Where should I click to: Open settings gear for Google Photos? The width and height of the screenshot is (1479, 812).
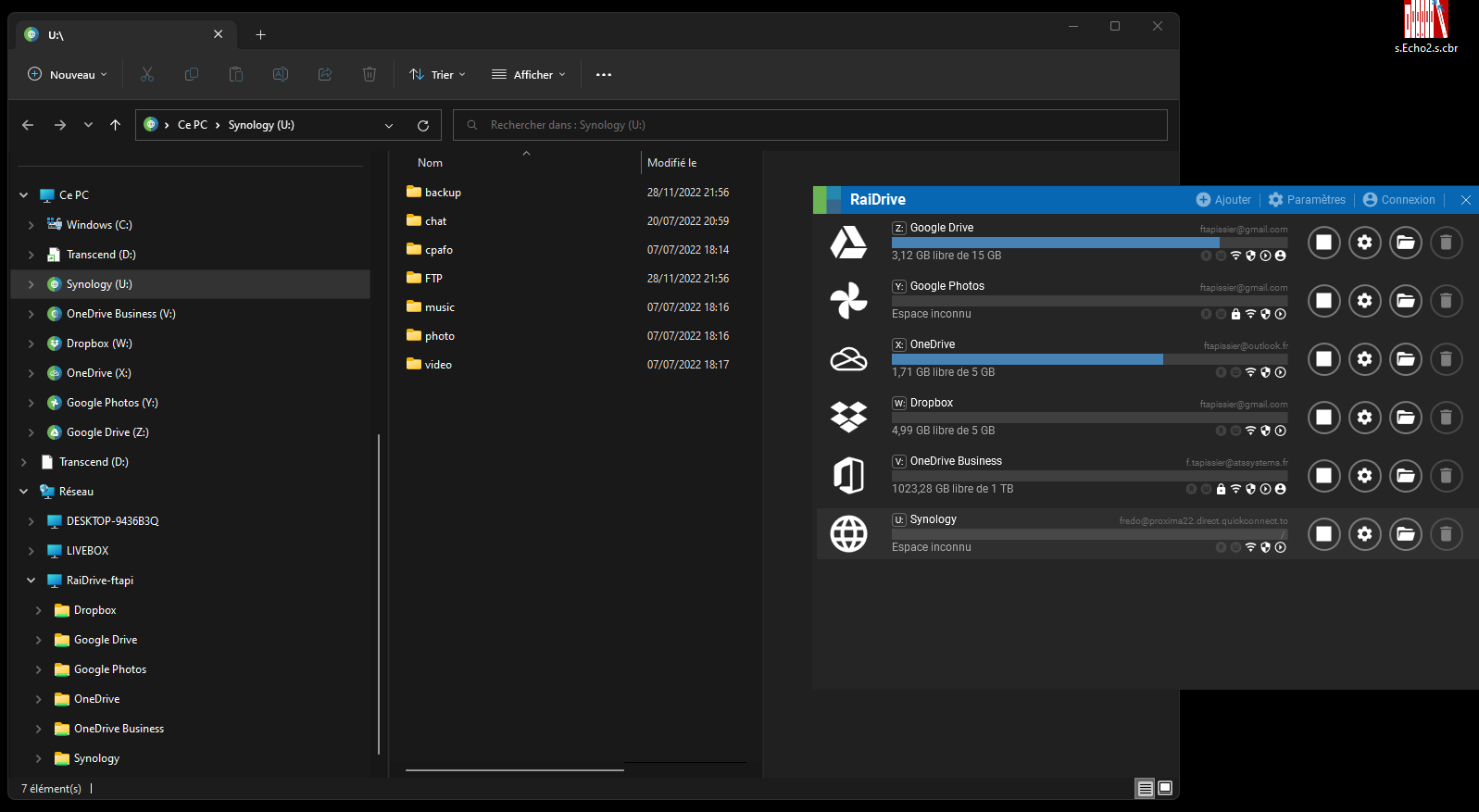click(1365, 301)
